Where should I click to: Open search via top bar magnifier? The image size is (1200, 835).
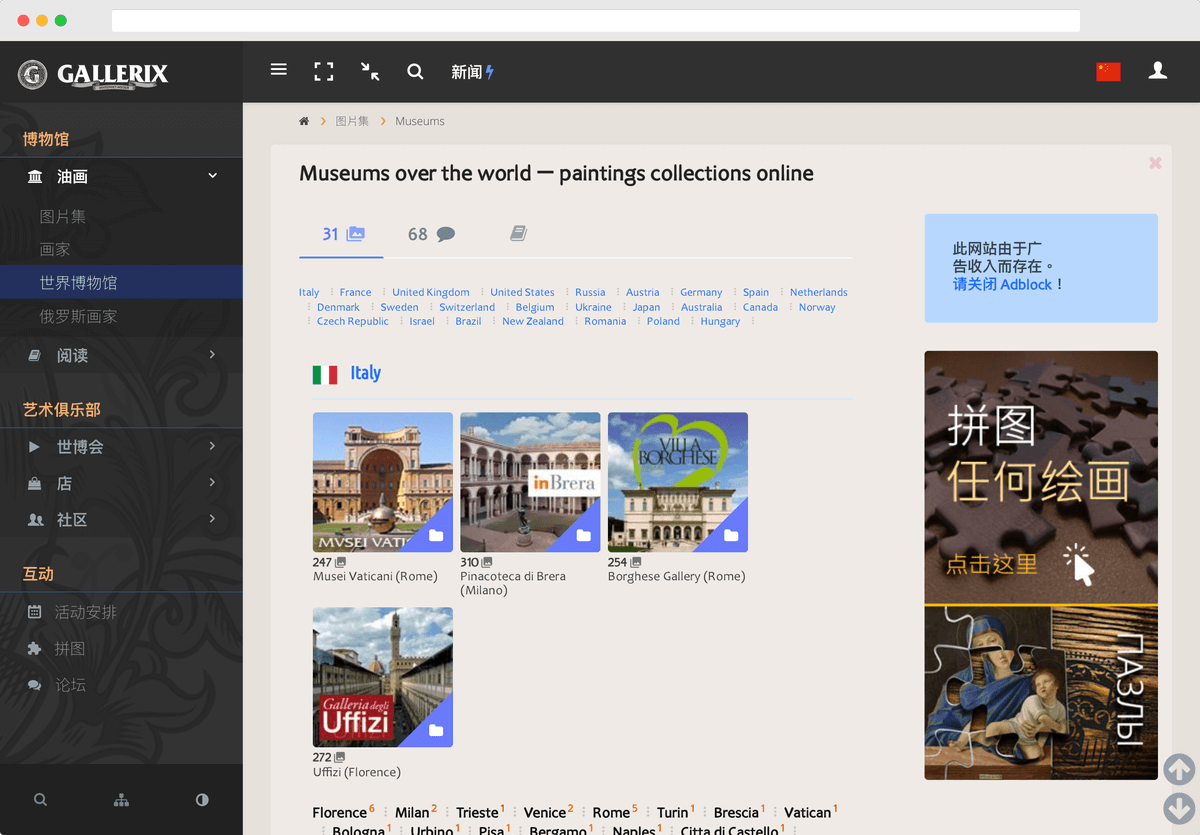pyautogui.click(x=415, y=71)
